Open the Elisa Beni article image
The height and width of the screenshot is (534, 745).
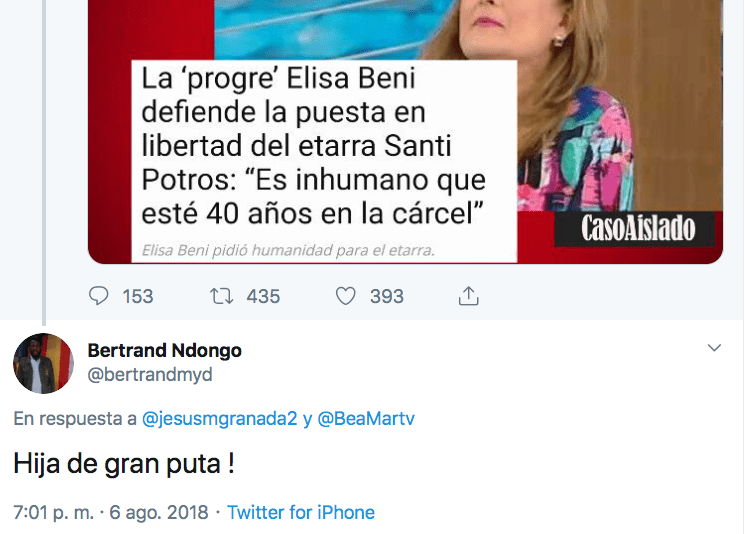(x=405, y=132)
